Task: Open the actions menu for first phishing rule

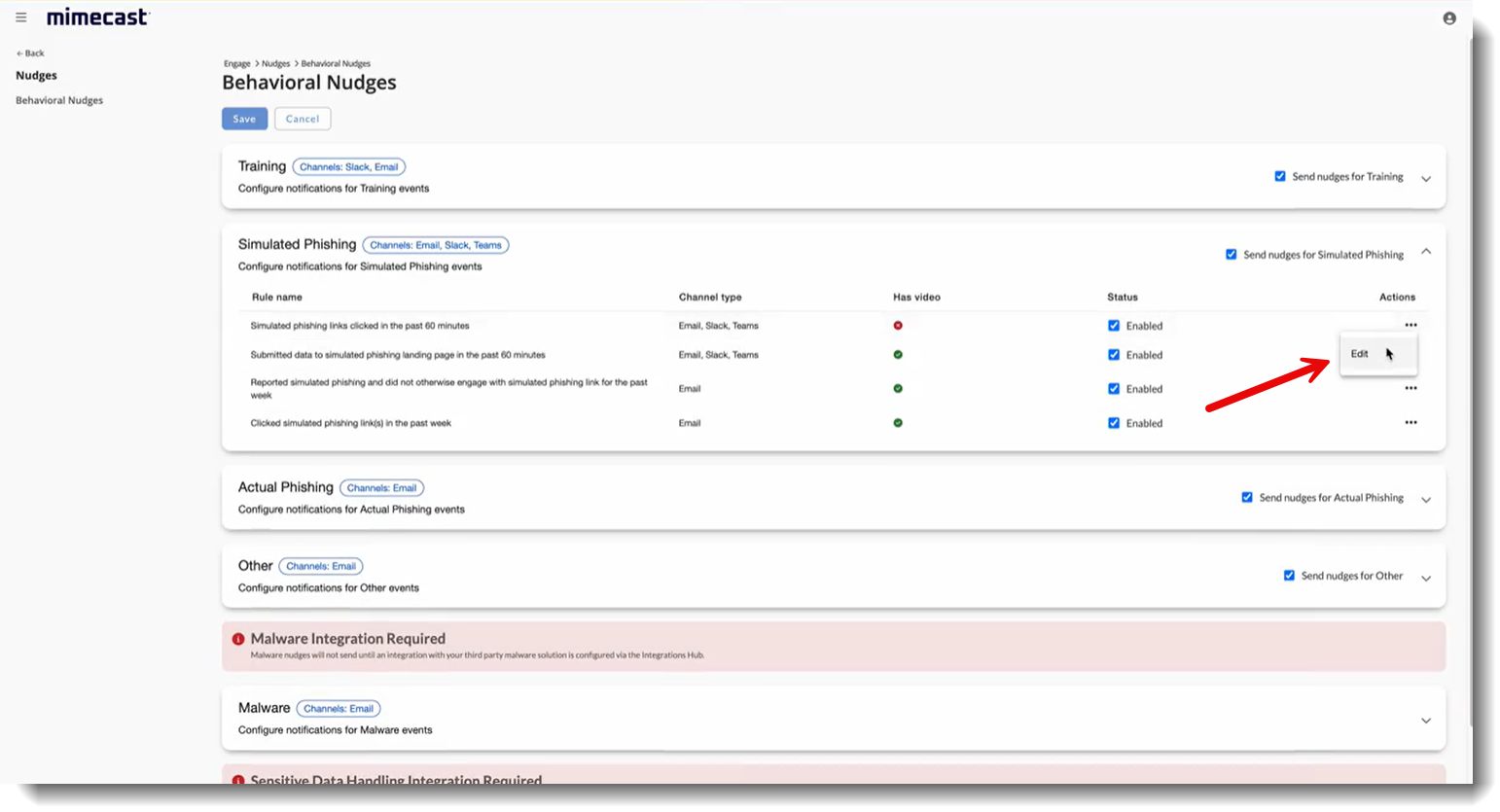Action: 1411,325
